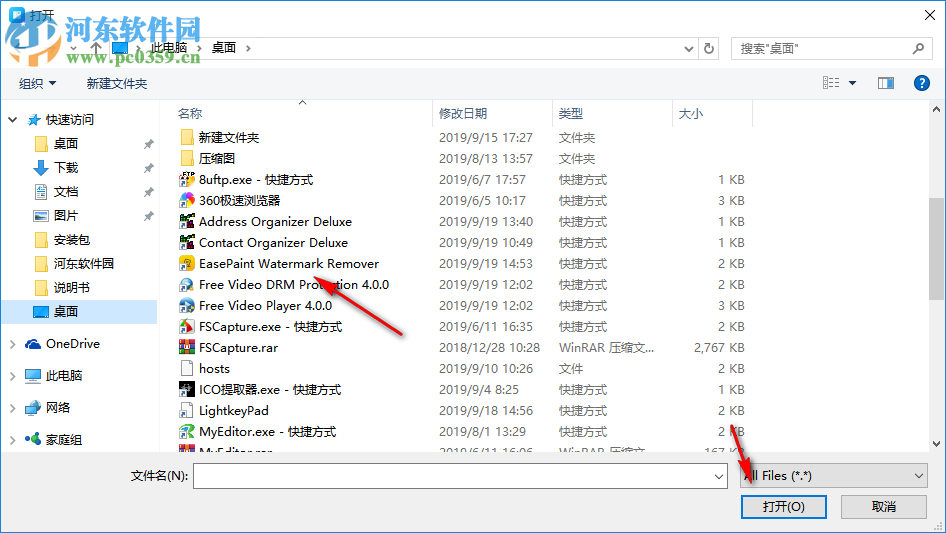Click the LightkeyPad shortcut icon
946x533 pixels.
point(187,410)
